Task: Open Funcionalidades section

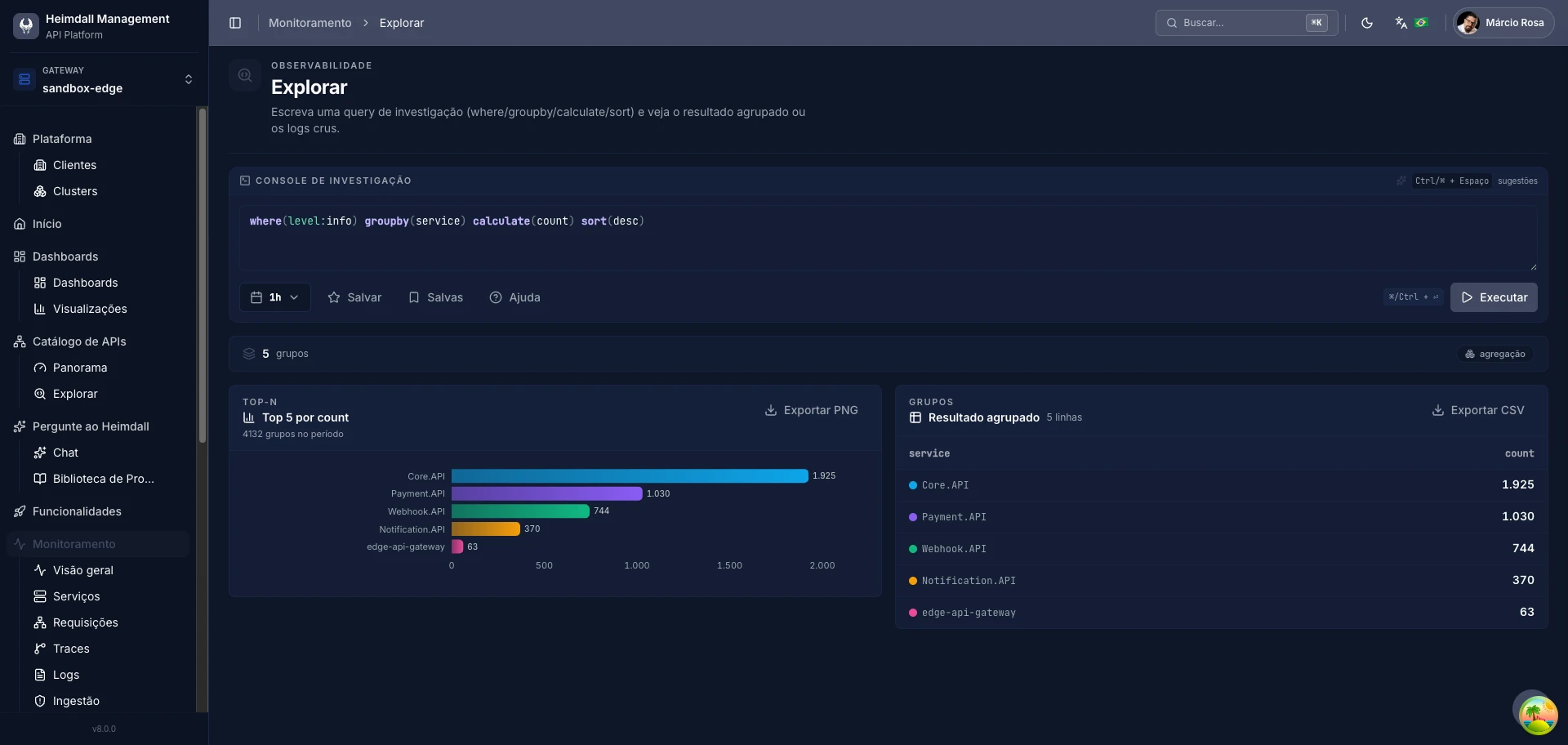Action: tap(77, 511)
